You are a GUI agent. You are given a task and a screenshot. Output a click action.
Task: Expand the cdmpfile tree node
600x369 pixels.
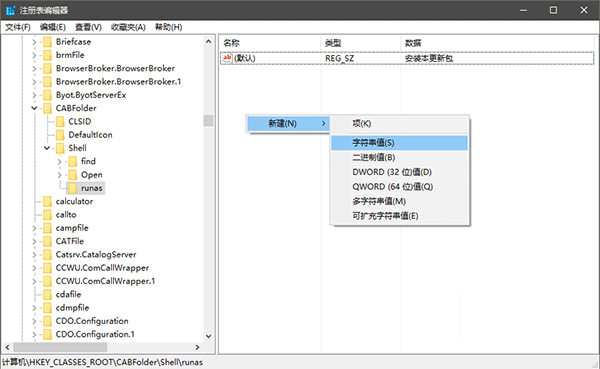coord(34,308)
